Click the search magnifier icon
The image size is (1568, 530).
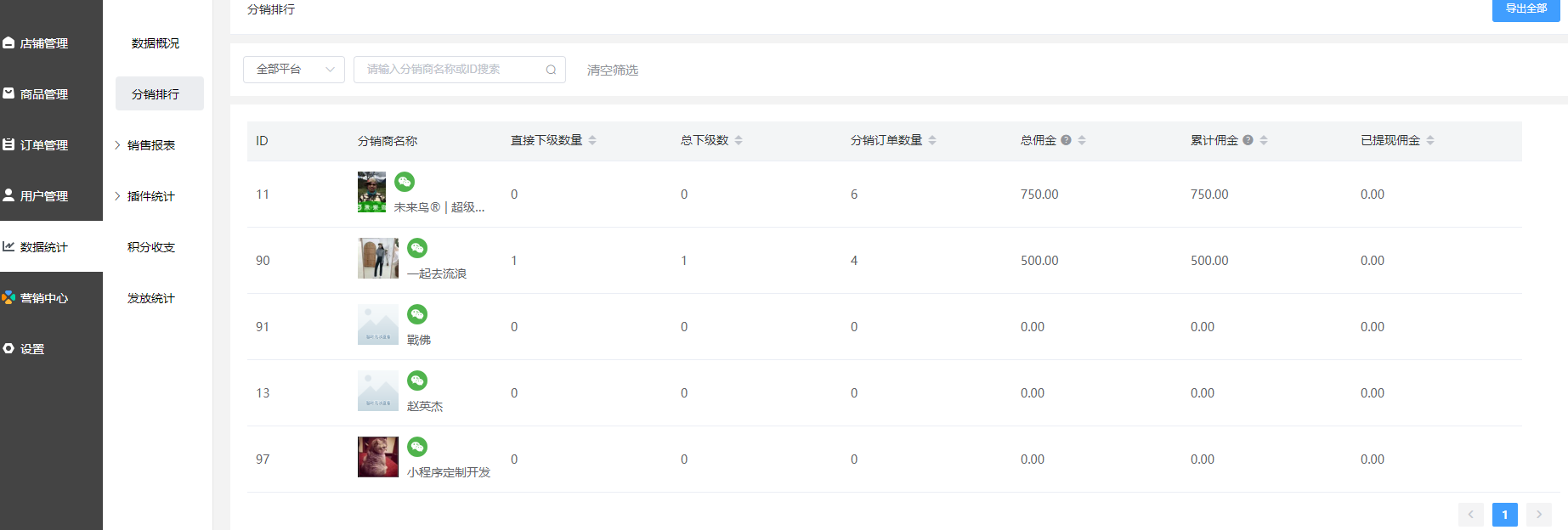point(551,70)
